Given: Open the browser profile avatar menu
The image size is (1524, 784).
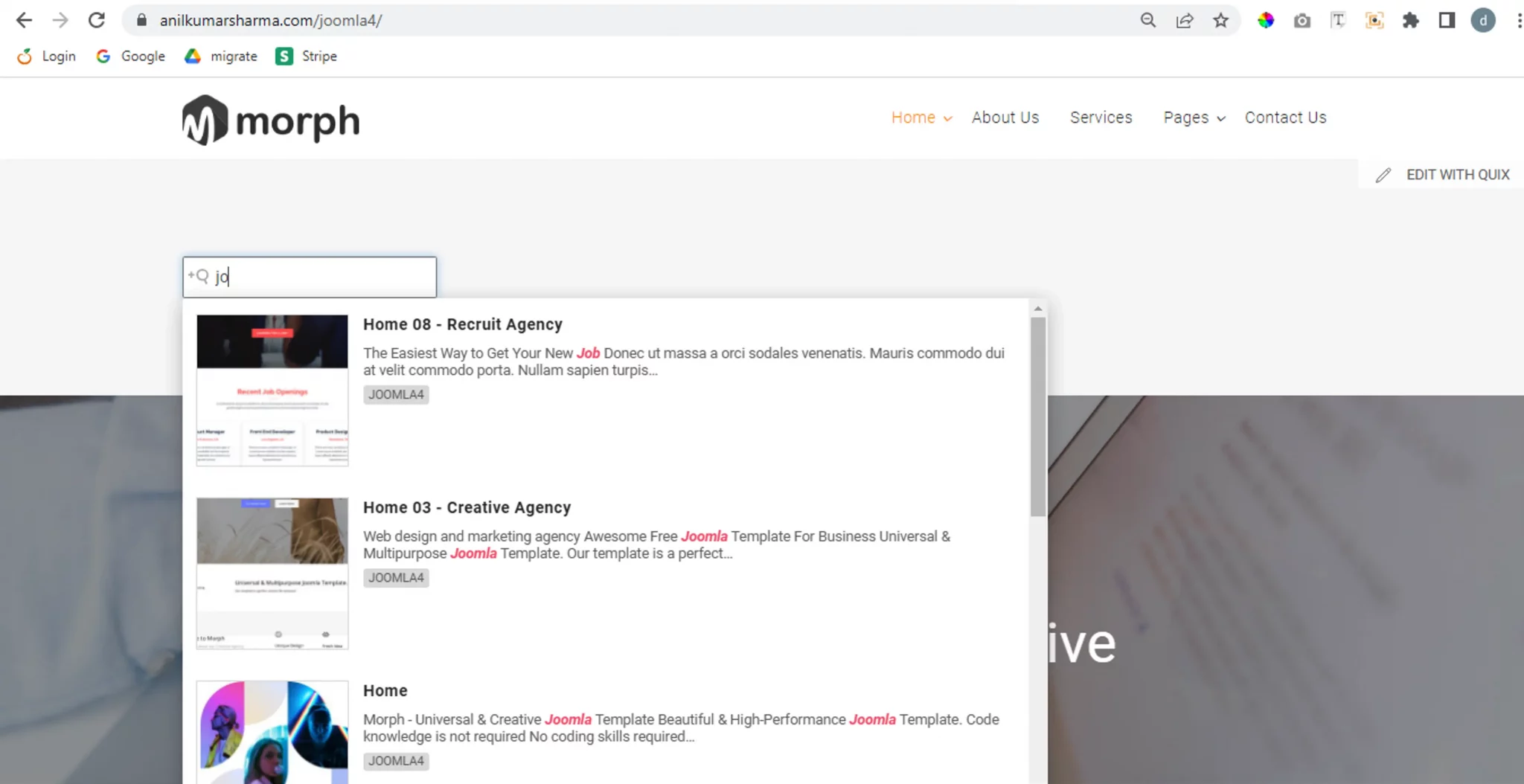Looking at the screenshot, I should [1482, 20].
